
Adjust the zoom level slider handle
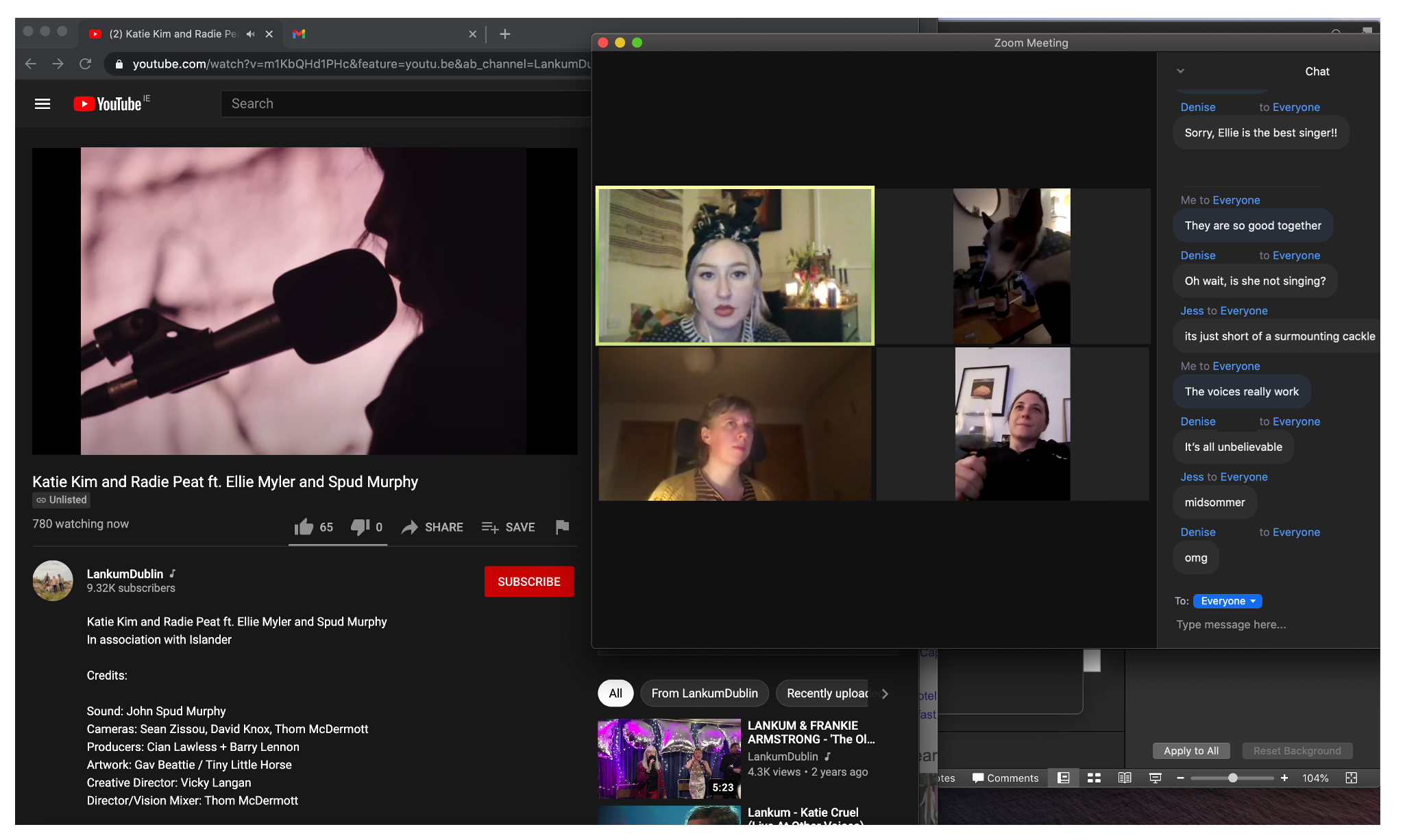1232,778
